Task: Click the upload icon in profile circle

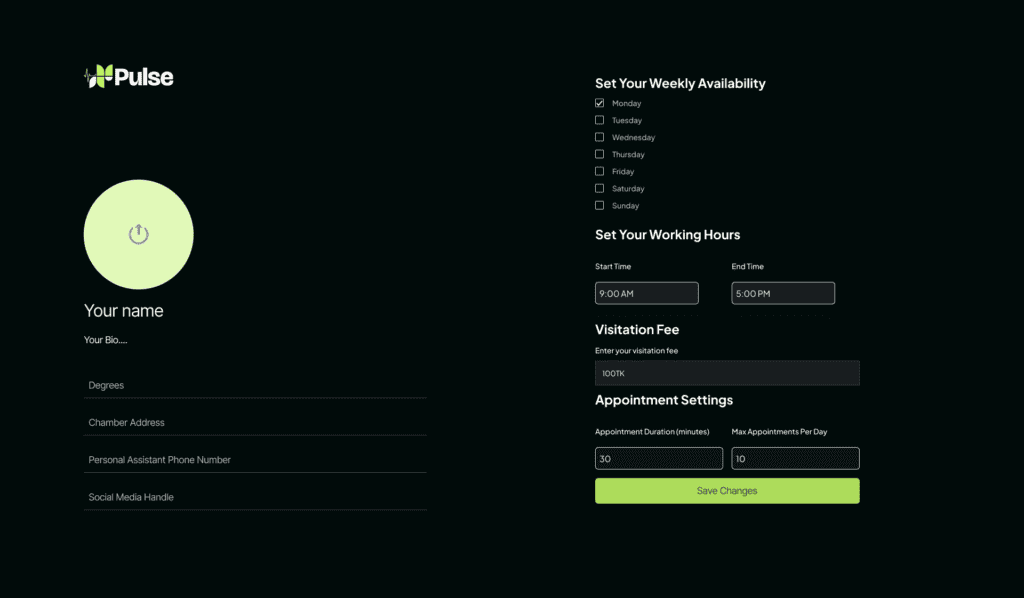Action: (x=139, y=235)
